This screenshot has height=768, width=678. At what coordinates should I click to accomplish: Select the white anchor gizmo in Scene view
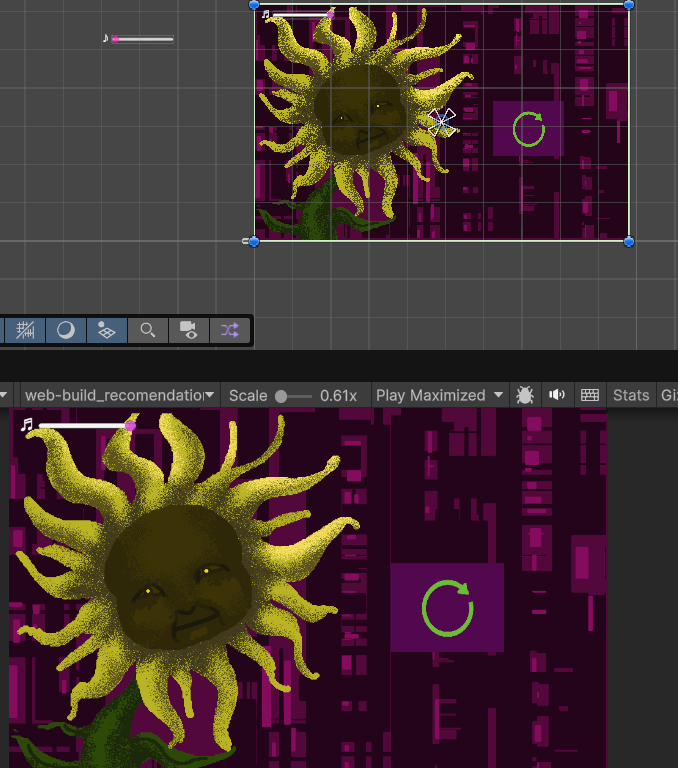click(x=441, y=122)
